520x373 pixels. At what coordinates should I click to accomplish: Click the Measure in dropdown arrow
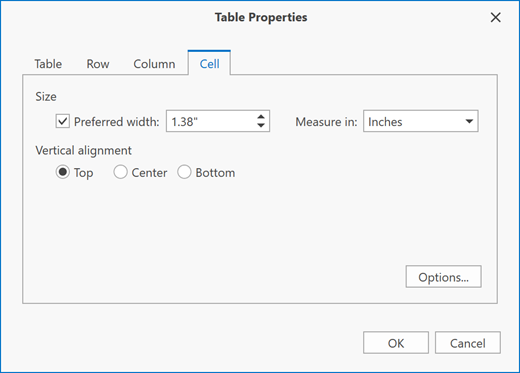(x=469, y=121)
